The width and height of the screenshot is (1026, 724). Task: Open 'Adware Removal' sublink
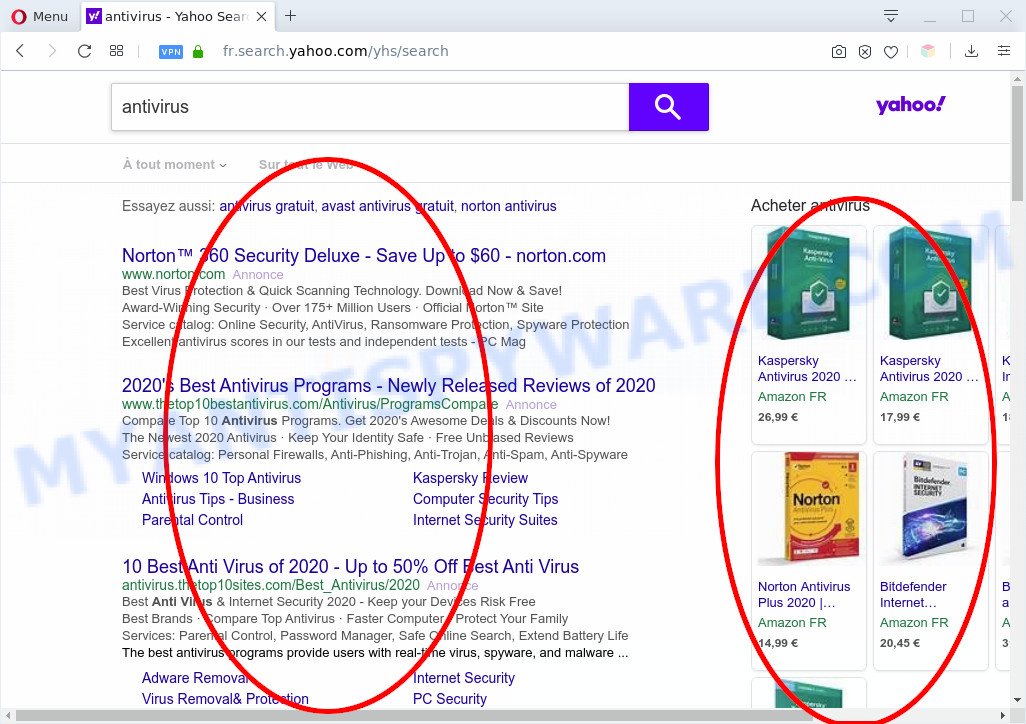point(196,678)
